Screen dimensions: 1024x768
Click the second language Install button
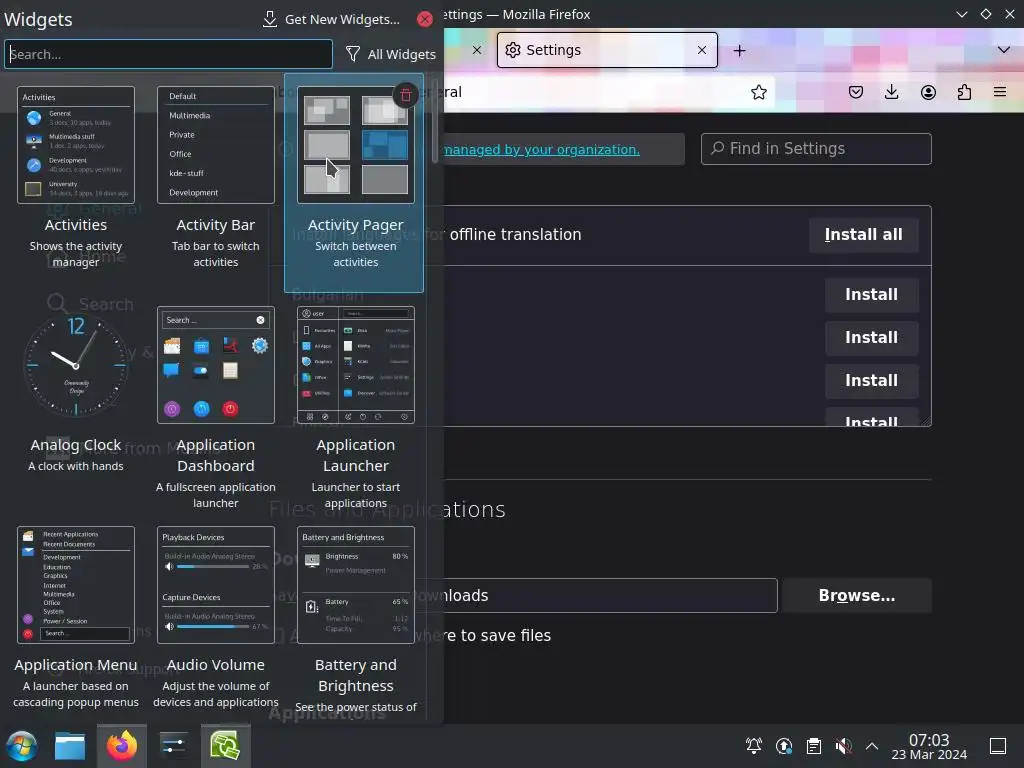[871, 338]
